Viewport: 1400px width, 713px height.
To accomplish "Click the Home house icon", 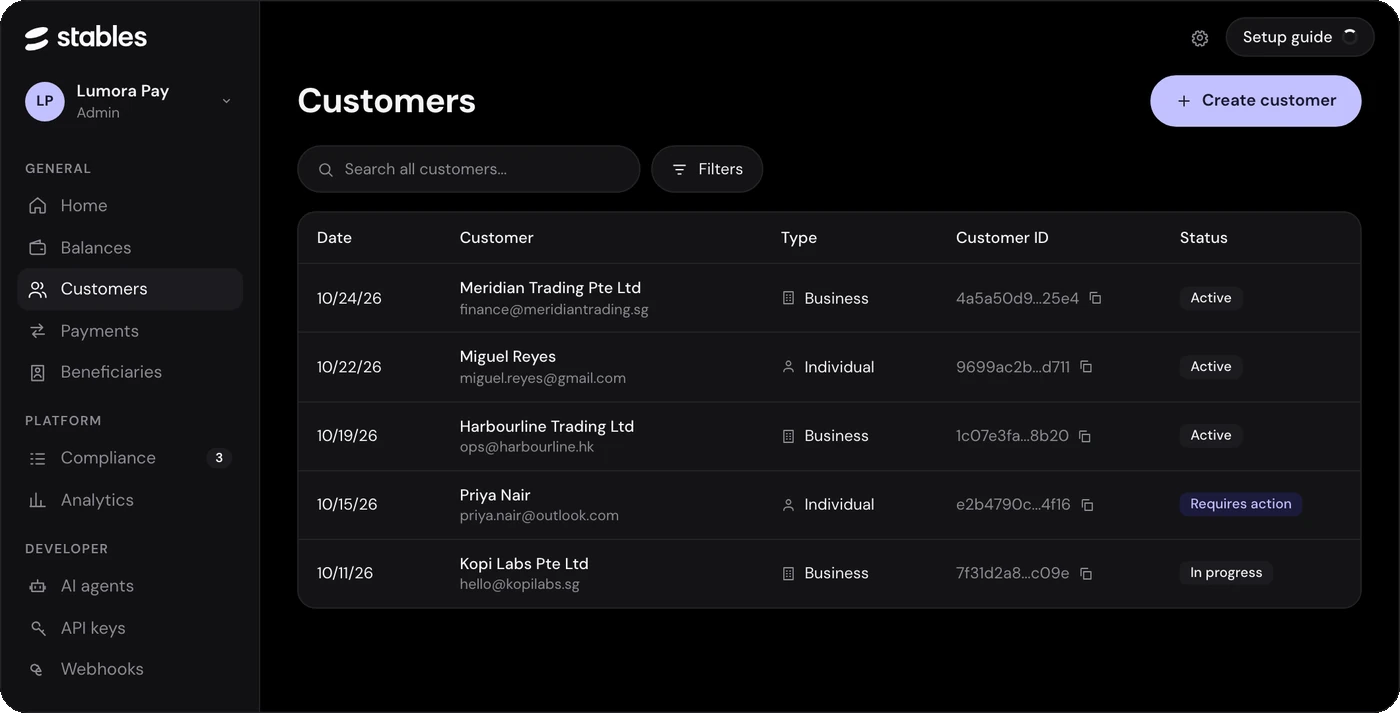I will point(38,206).
